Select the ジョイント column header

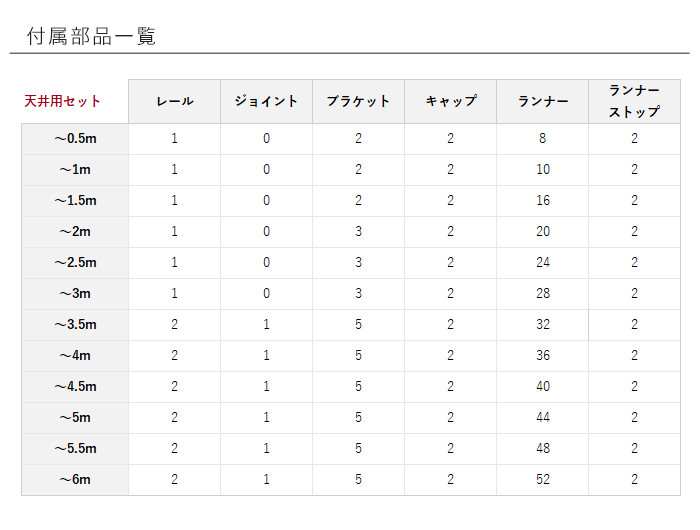[x=267, y=101]
